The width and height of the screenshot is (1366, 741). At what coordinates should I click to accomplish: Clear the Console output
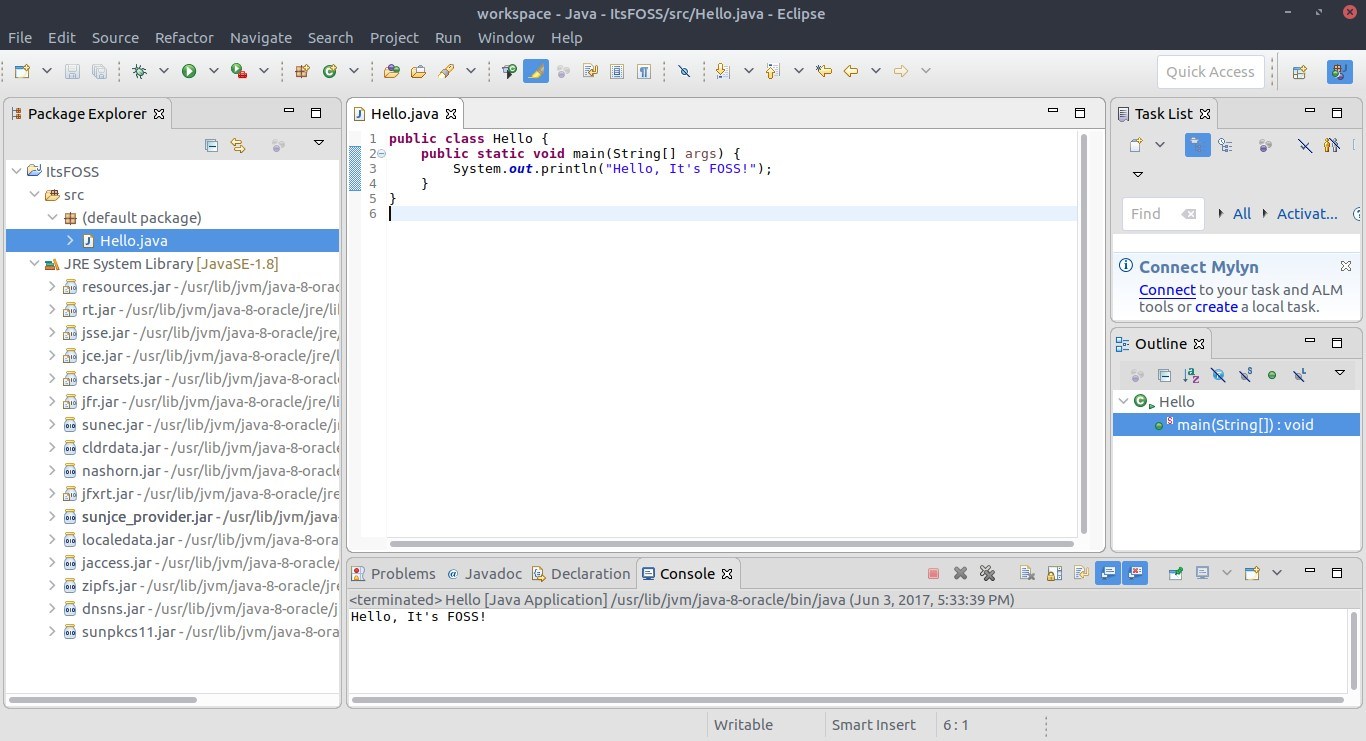[1026, 573]
